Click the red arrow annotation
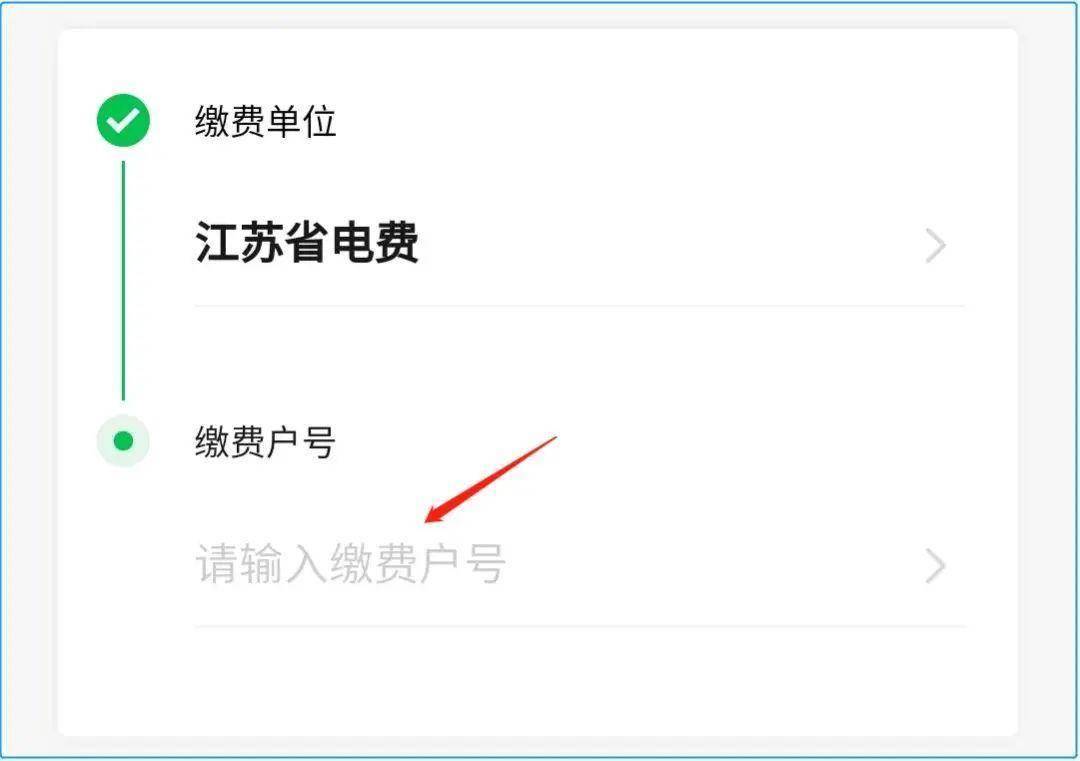 490,479
